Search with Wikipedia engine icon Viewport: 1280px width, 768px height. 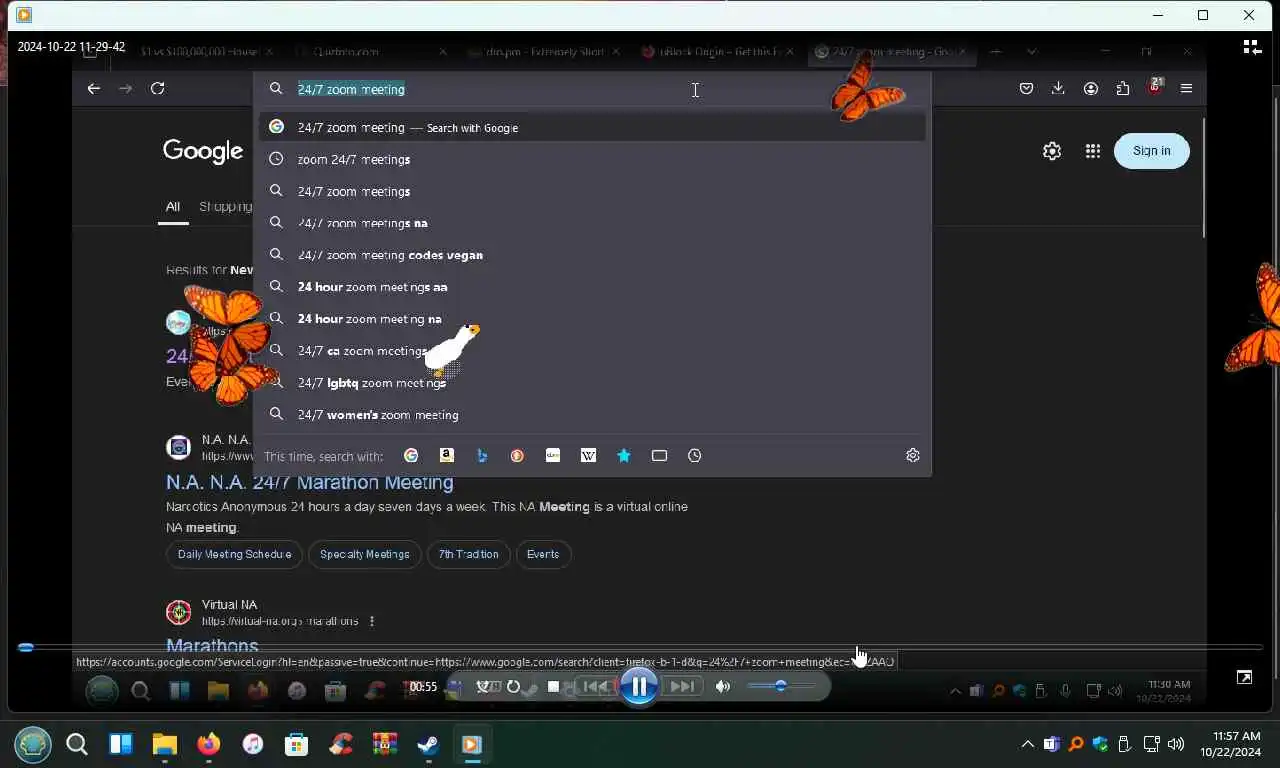[x=588, y=455]
